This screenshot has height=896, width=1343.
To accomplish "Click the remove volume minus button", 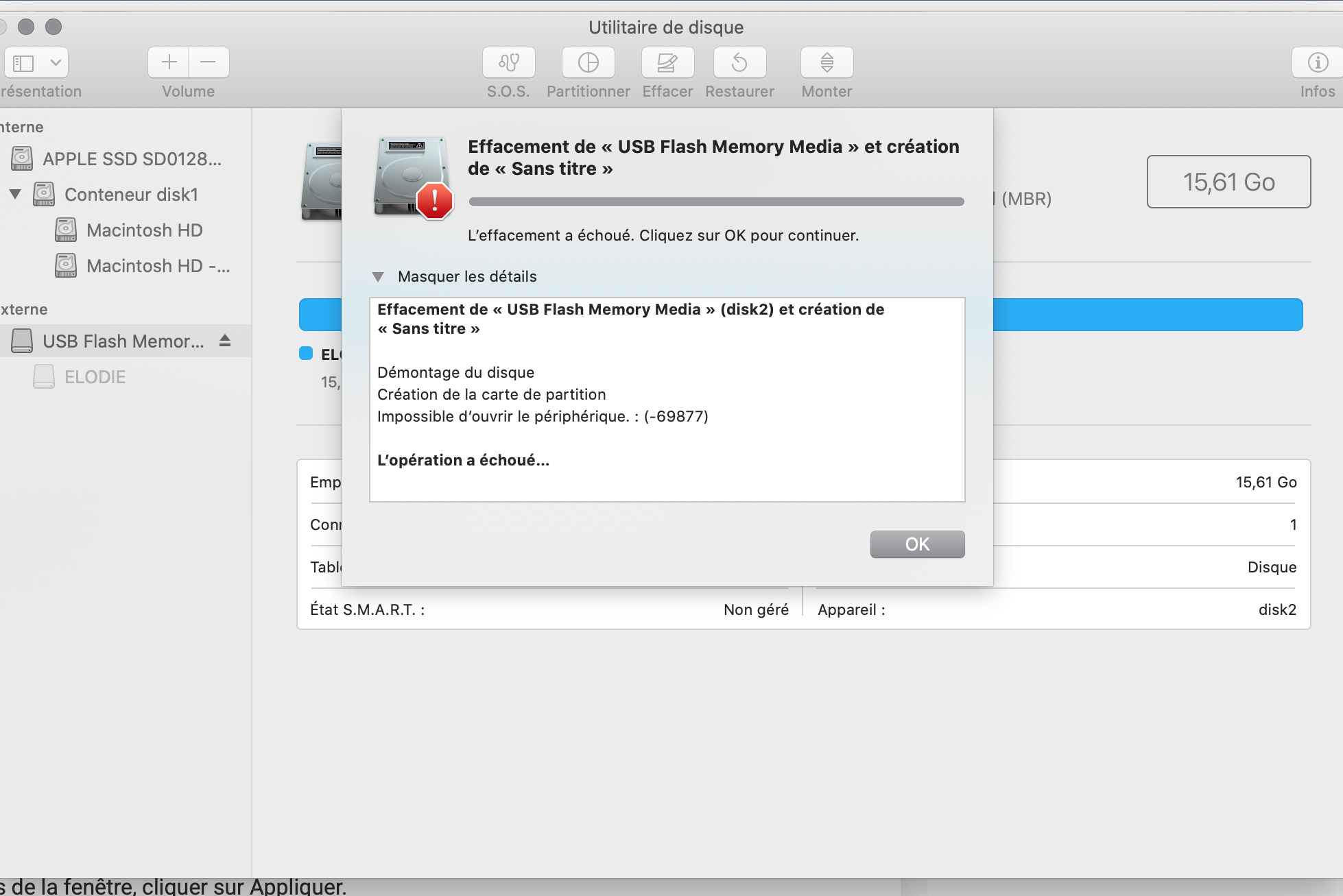I will pyautogui.click(x=209, y=63).
